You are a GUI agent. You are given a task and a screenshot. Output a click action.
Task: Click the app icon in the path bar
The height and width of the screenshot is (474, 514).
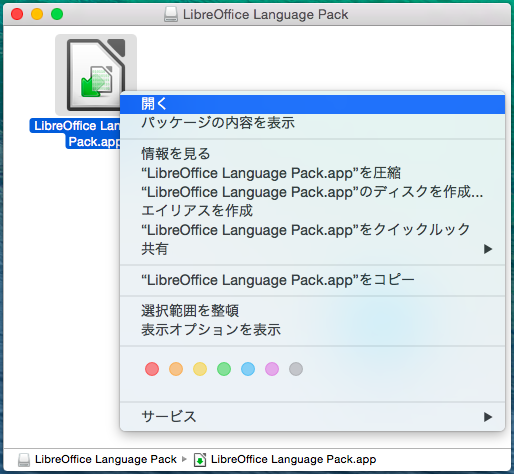point(200,460)
